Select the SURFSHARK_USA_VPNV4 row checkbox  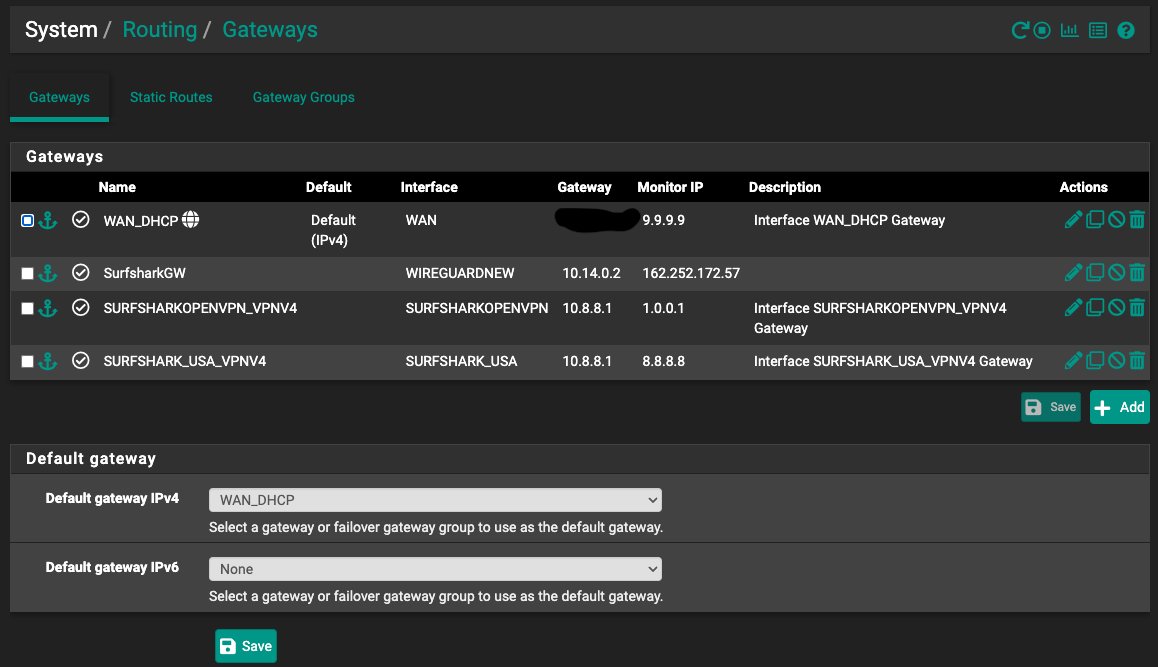click(27, 362)
